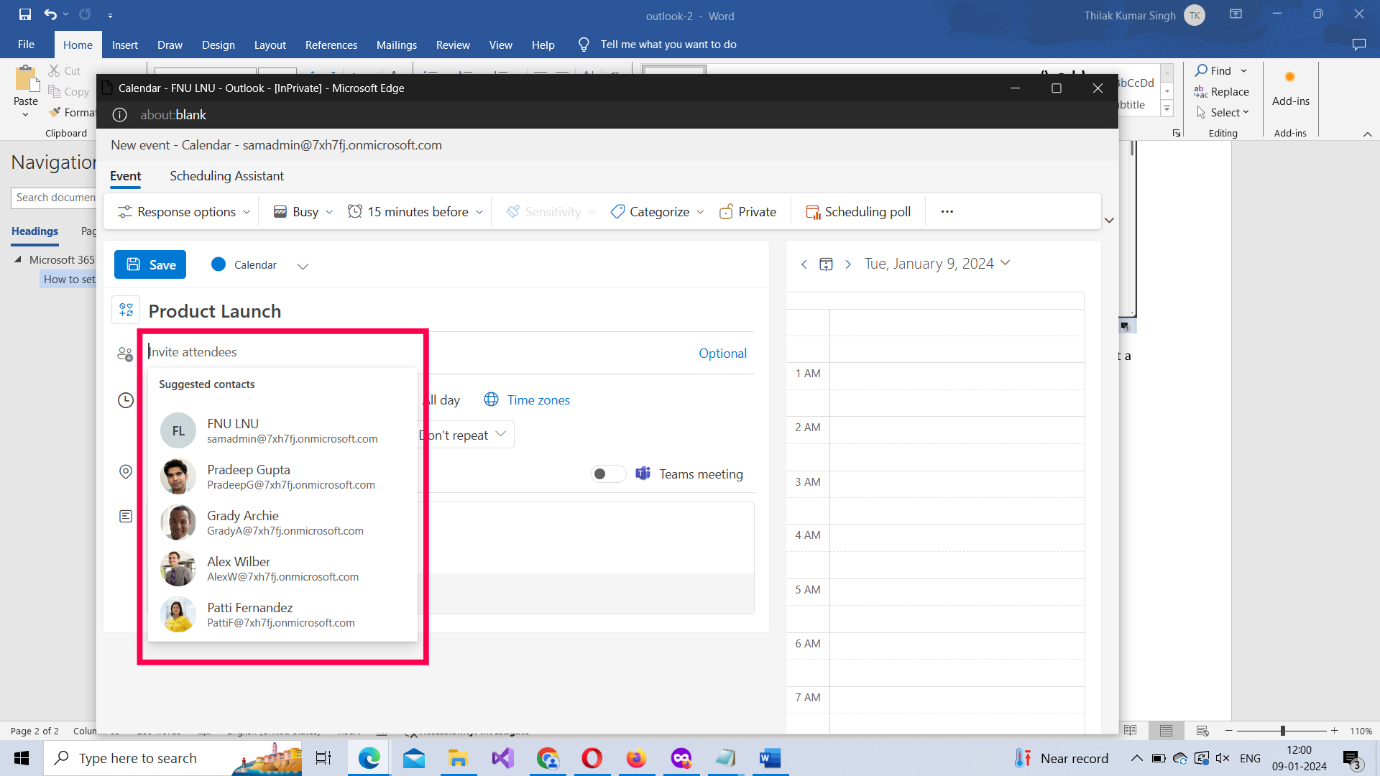Zoom in with plus button in Word
The width and height of the screenshot is (1380, 776).
pos(1334,731)
